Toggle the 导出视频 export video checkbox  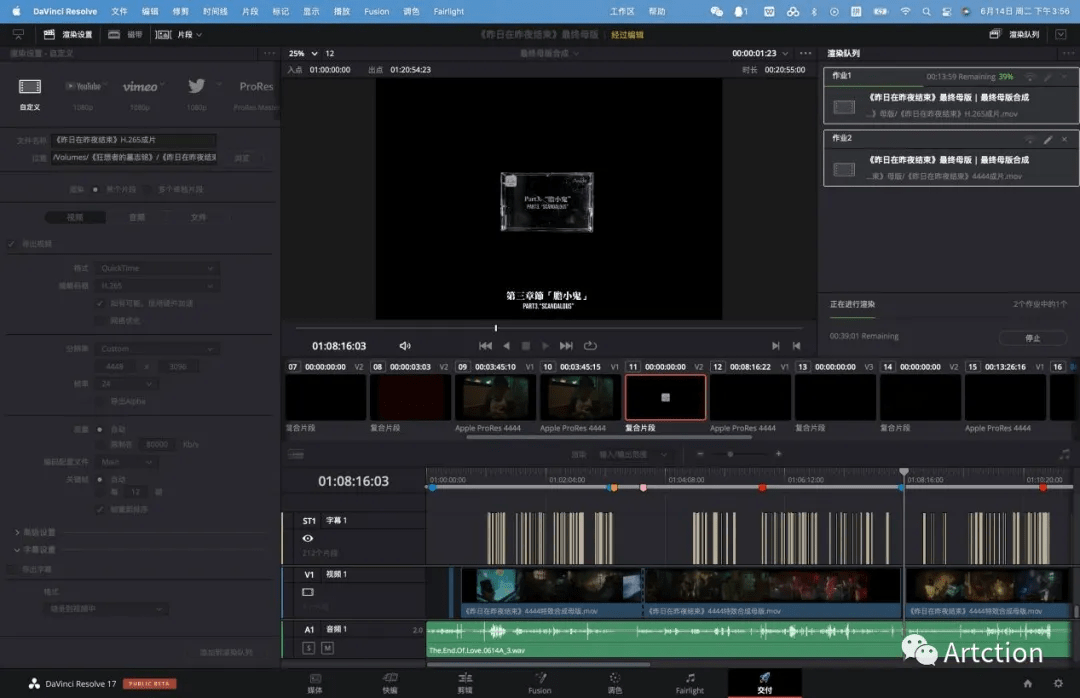pos(12,243)
